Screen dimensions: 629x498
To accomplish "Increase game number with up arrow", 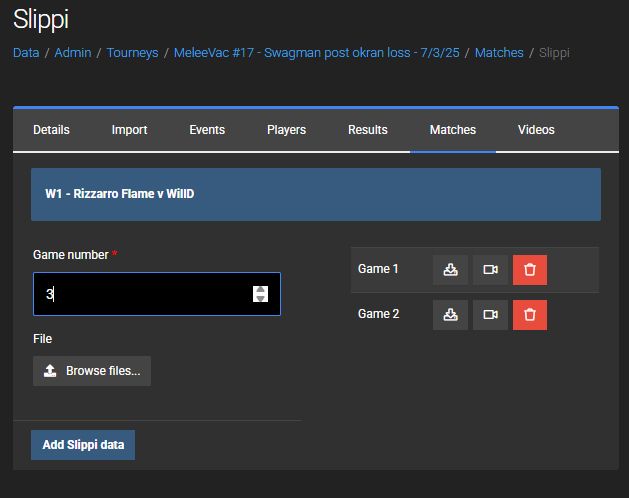I will (x=260, y=290).
